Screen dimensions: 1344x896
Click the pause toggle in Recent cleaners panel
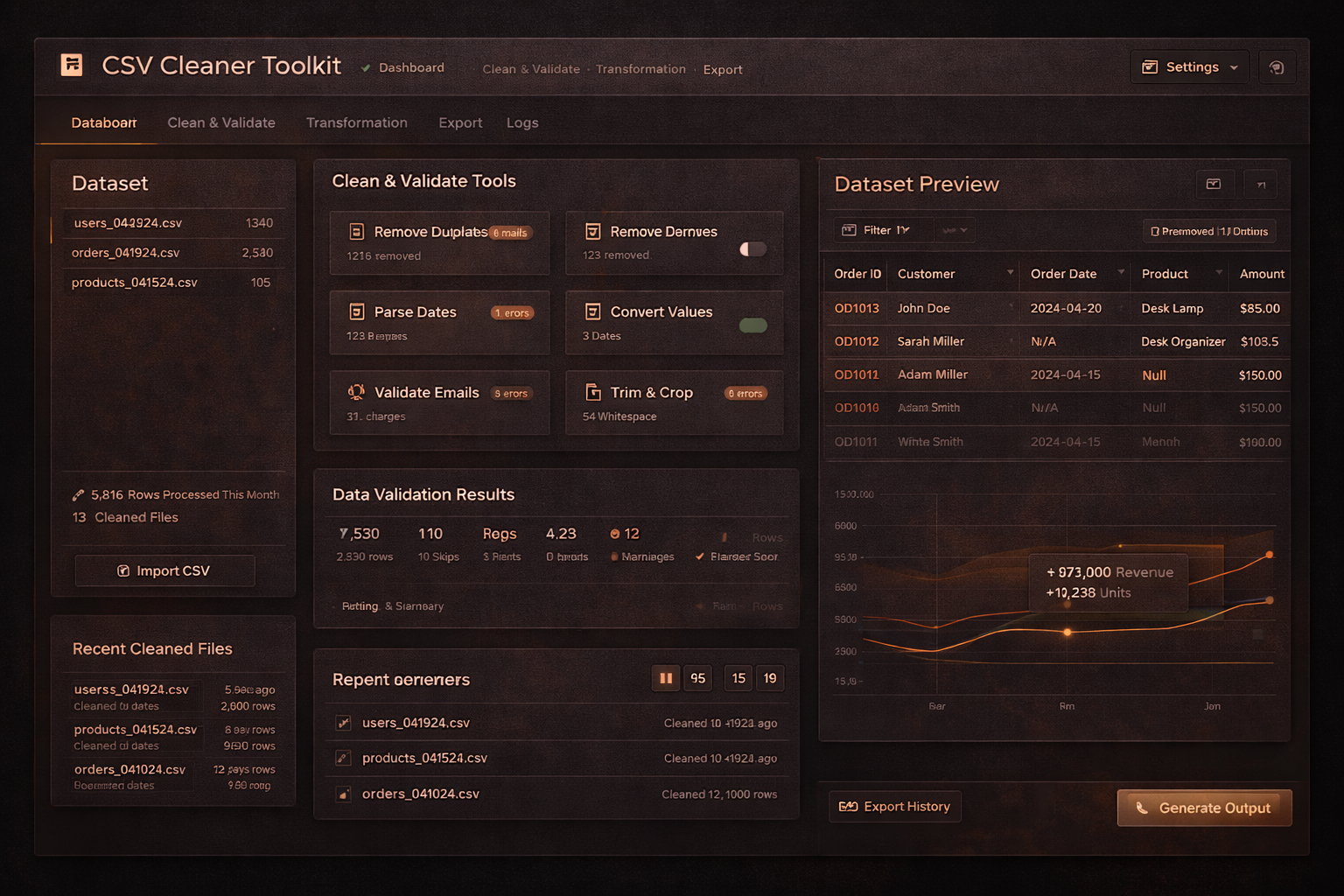point(665,677)
